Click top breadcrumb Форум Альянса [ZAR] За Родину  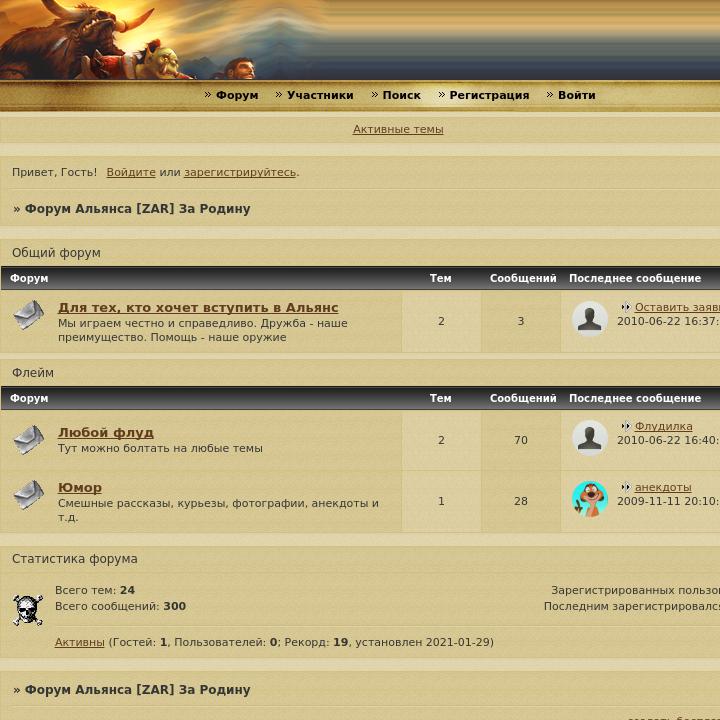point(137,208)
